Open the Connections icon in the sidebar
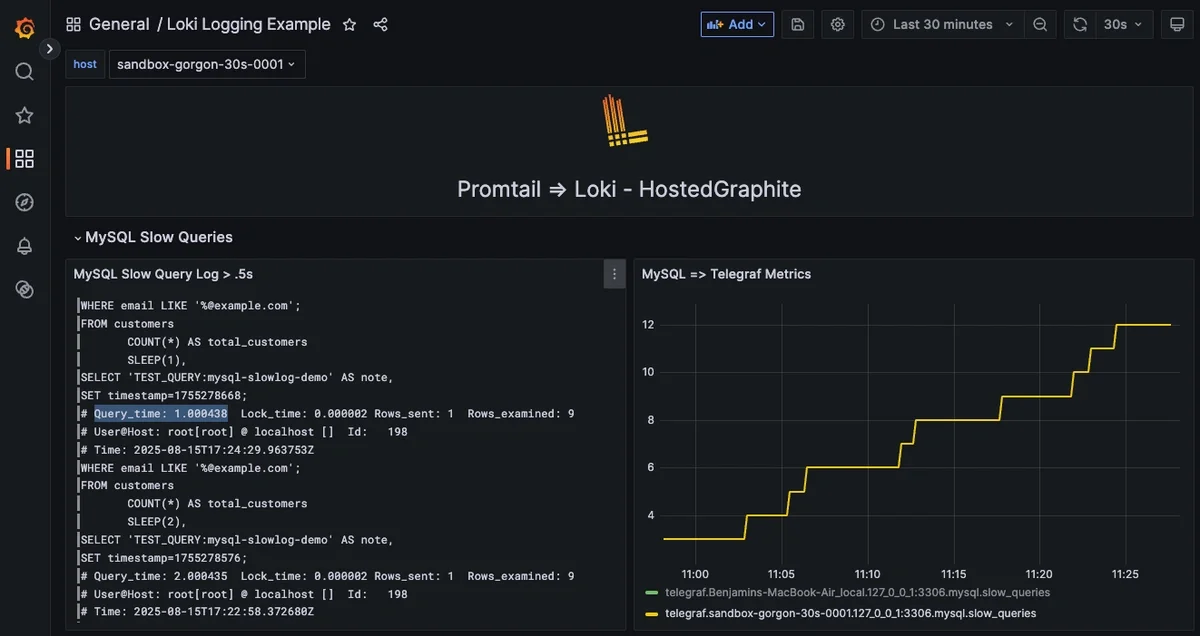 (x=25, y=289)
